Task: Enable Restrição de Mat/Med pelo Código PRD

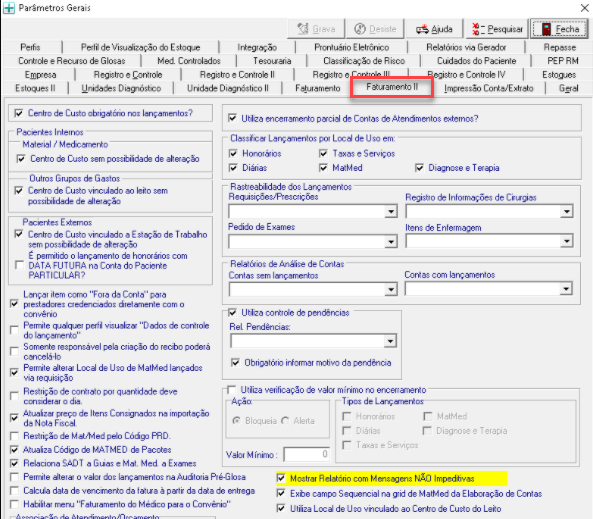Action: (14, 436)
